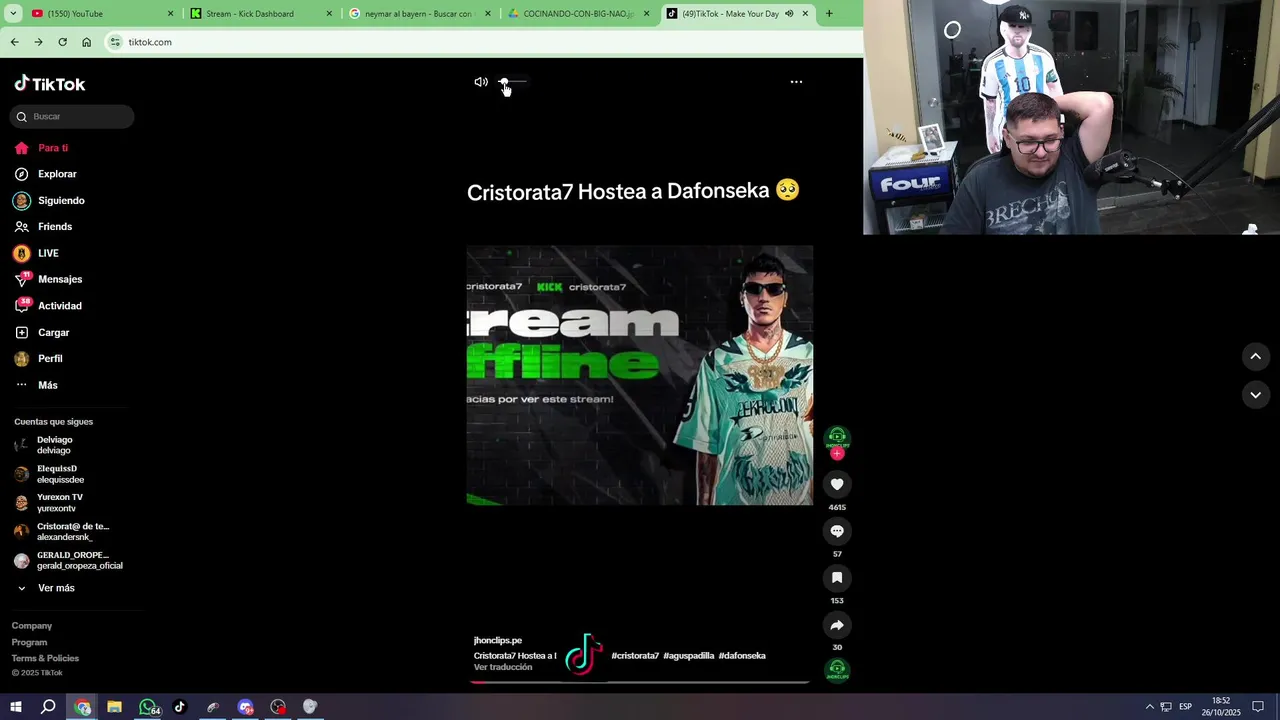Open the three-dot video options menu
The image size is (1280, 720).
click(x=796, y=82)
